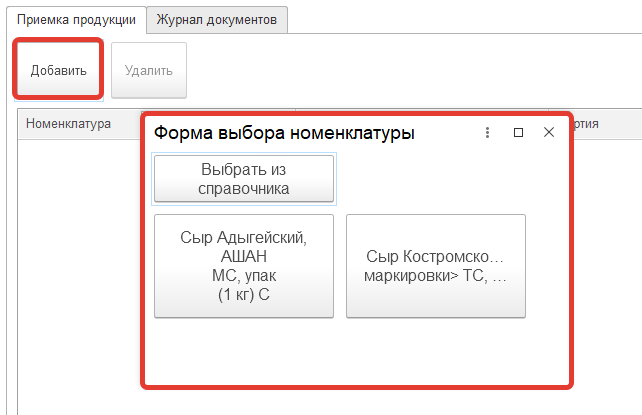The height and width of the screenshot is (415, 642).
Task: Maximize the nomenclature selection form
Action: click(x=518, y=133)
